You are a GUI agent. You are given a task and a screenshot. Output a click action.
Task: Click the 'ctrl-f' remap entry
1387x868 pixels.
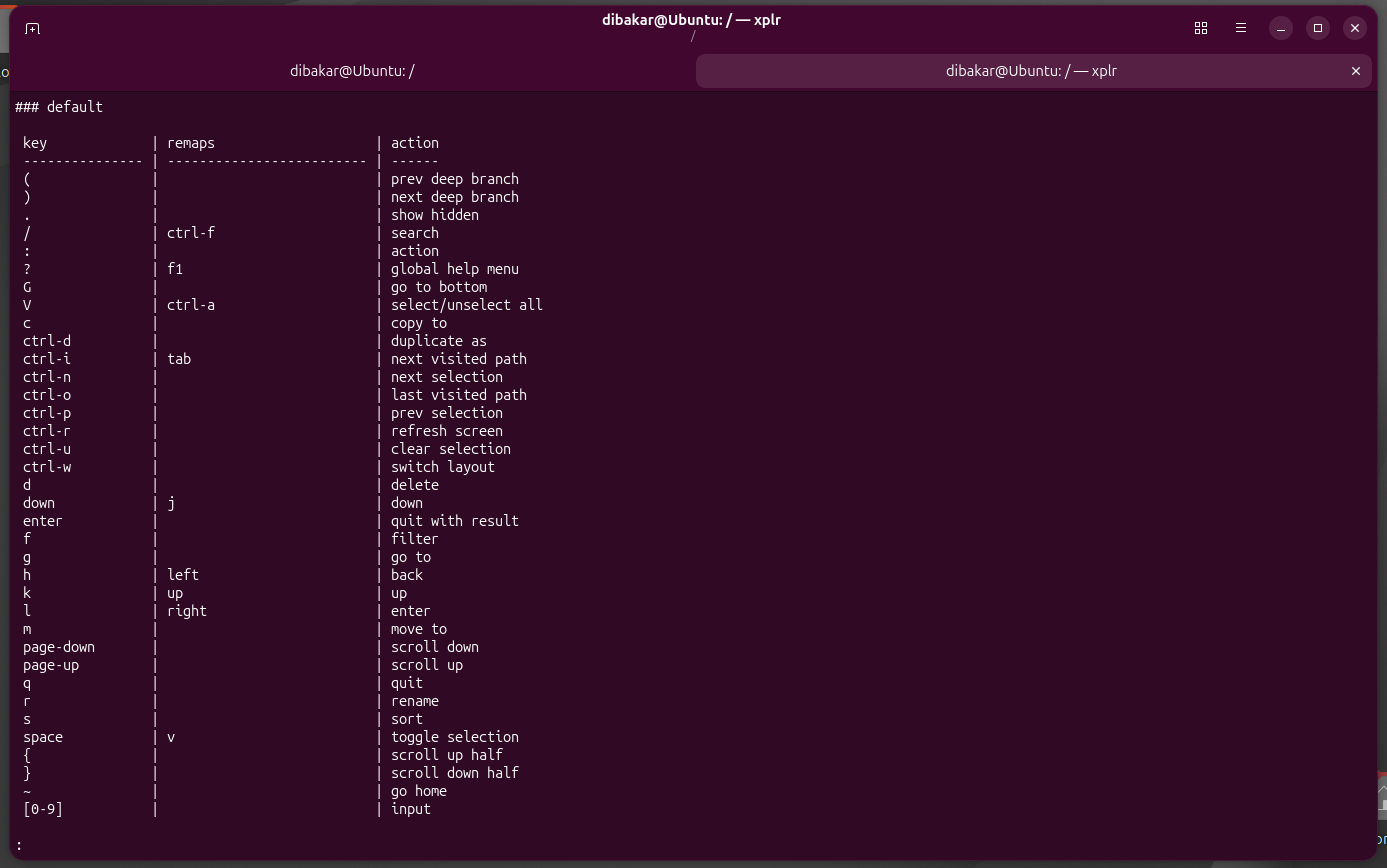(x=191, y=233)
